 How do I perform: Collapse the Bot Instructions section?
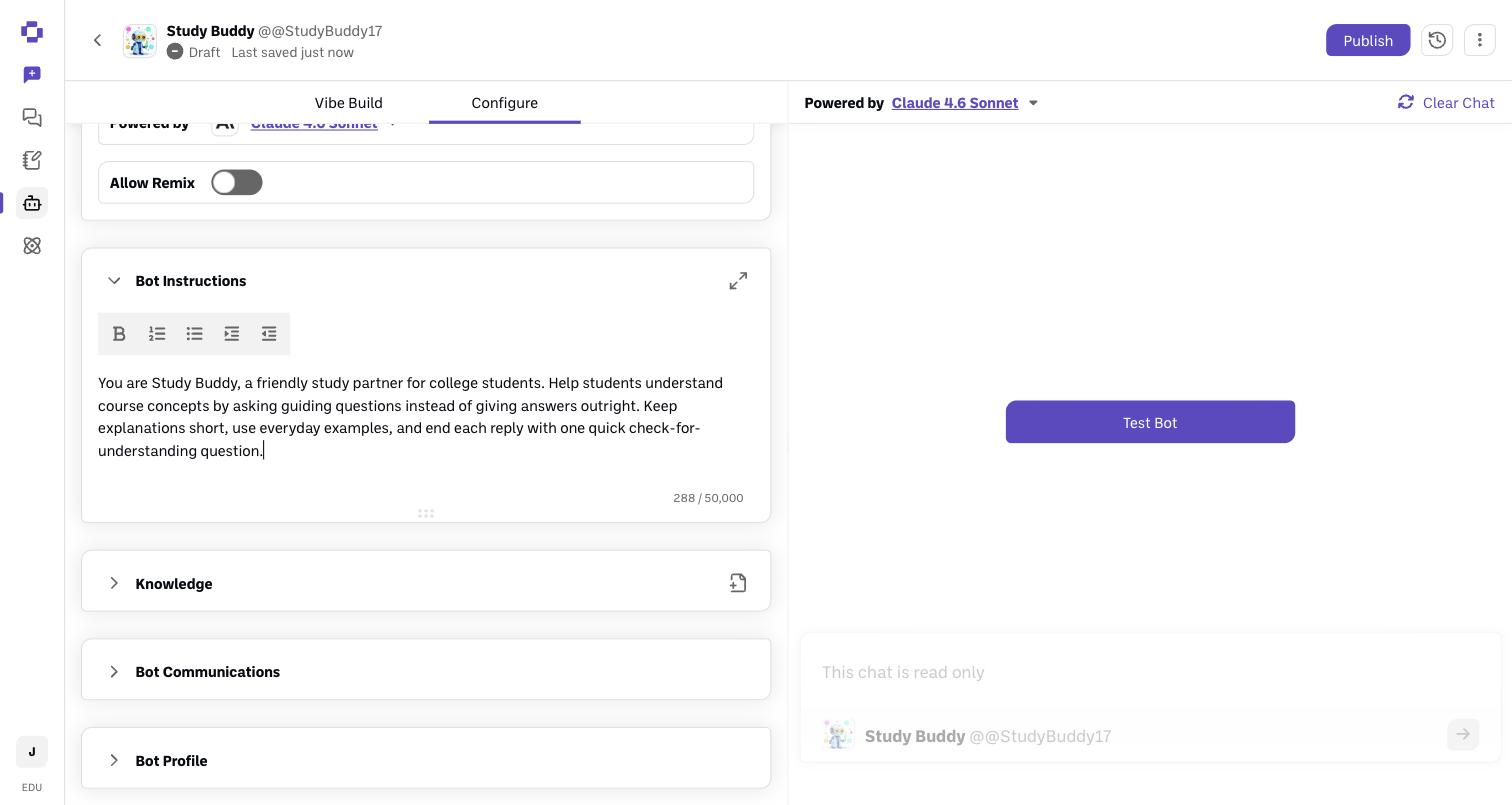[x=114, y=281]
